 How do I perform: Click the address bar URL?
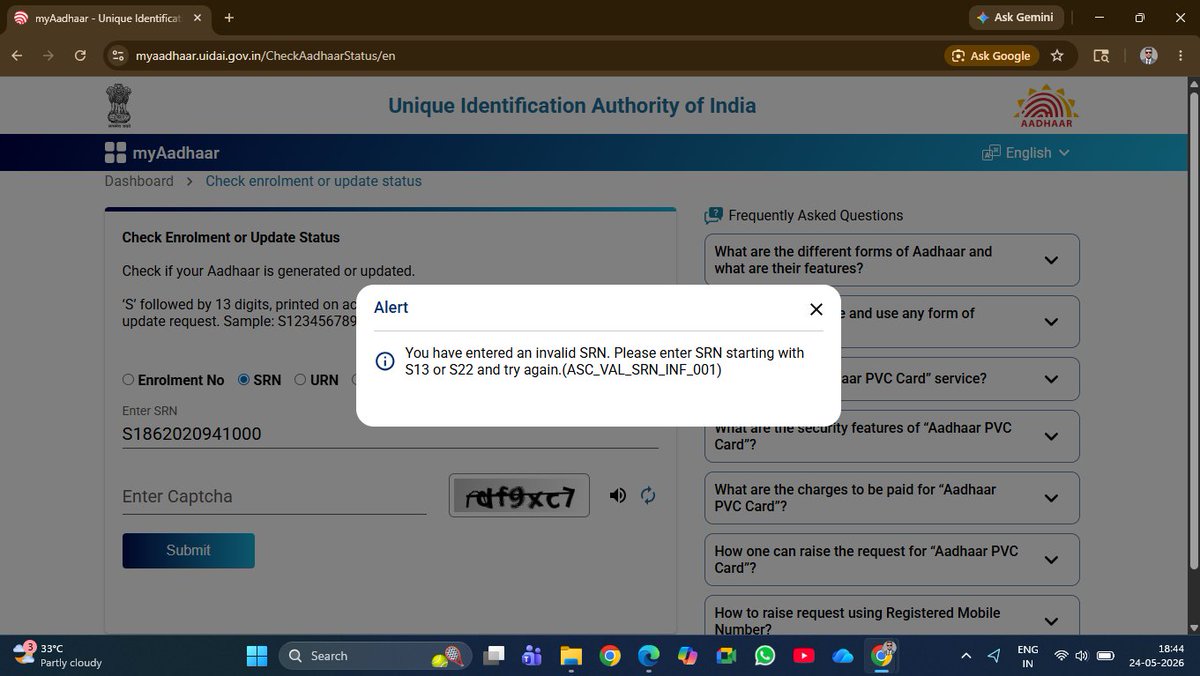pyautogui.click(x=265, y=56)
